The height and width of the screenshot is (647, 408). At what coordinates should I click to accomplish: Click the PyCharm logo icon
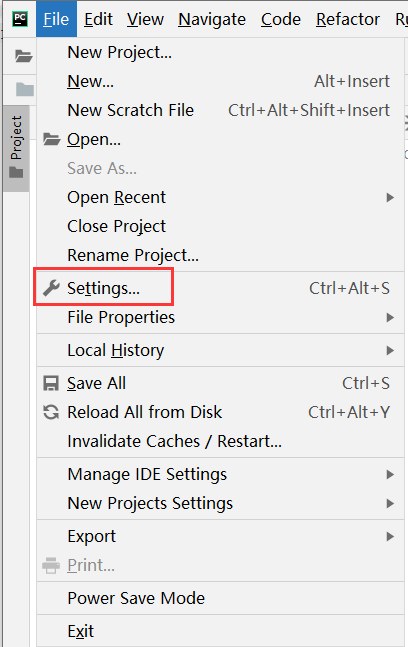[x=20, y=19]
